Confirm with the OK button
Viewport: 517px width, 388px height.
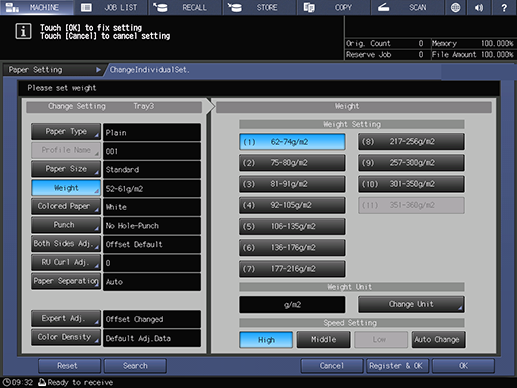tap(463, 366)
